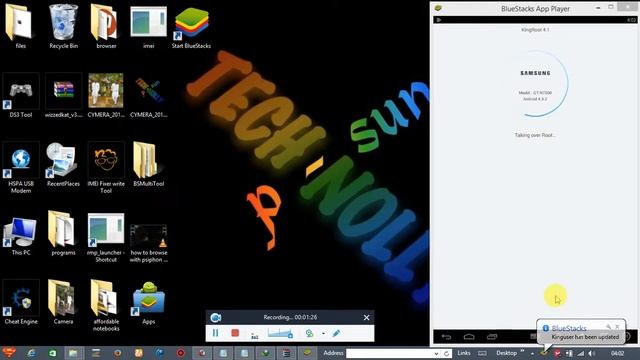Open the dropdown arrow beside webcam icon
Screen dimensions: 640x360
323,333
